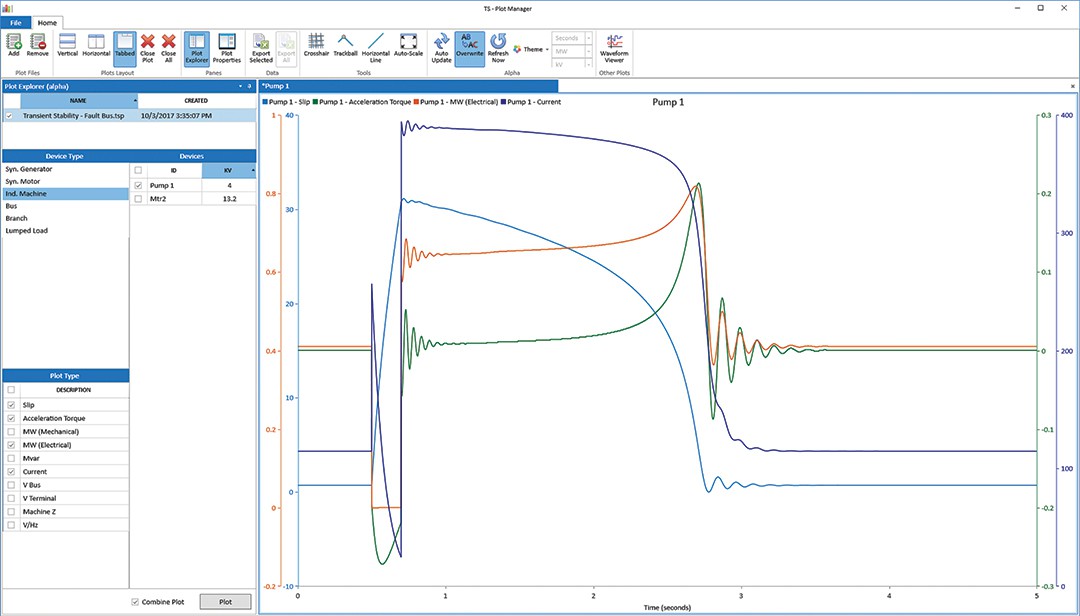Click Refresh Now in the Alpha group
Screen dimensions: 1080x616
[496, 47]
